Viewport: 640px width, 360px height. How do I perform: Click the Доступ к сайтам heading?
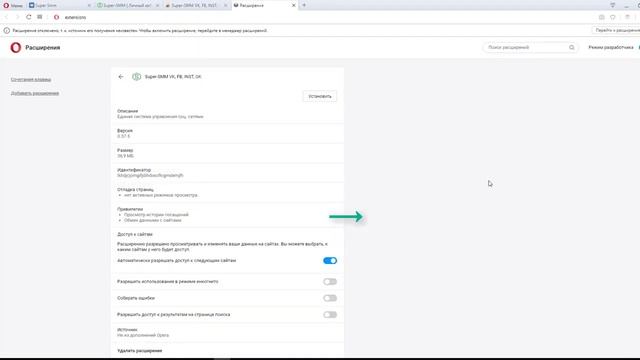coord(135,234)
